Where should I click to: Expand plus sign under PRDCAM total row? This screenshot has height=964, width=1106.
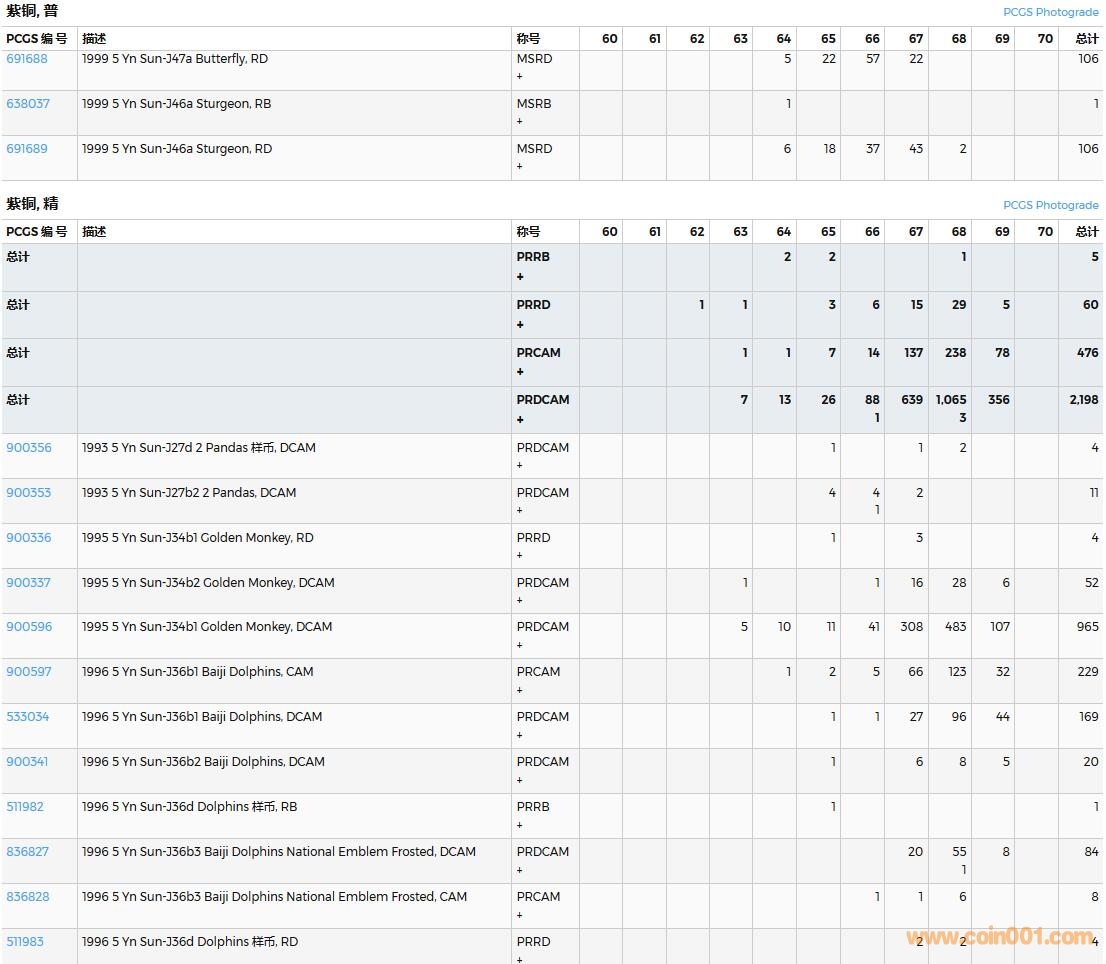(520, 420)
